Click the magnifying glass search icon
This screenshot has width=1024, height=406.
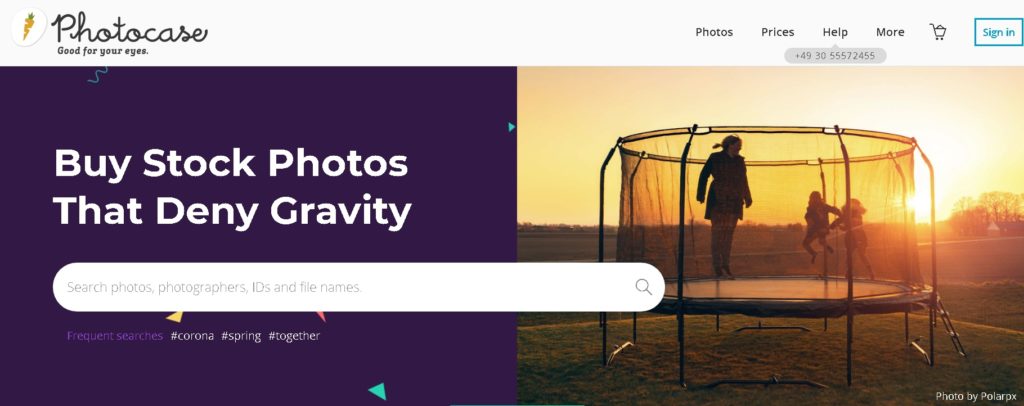coord(643,287)
